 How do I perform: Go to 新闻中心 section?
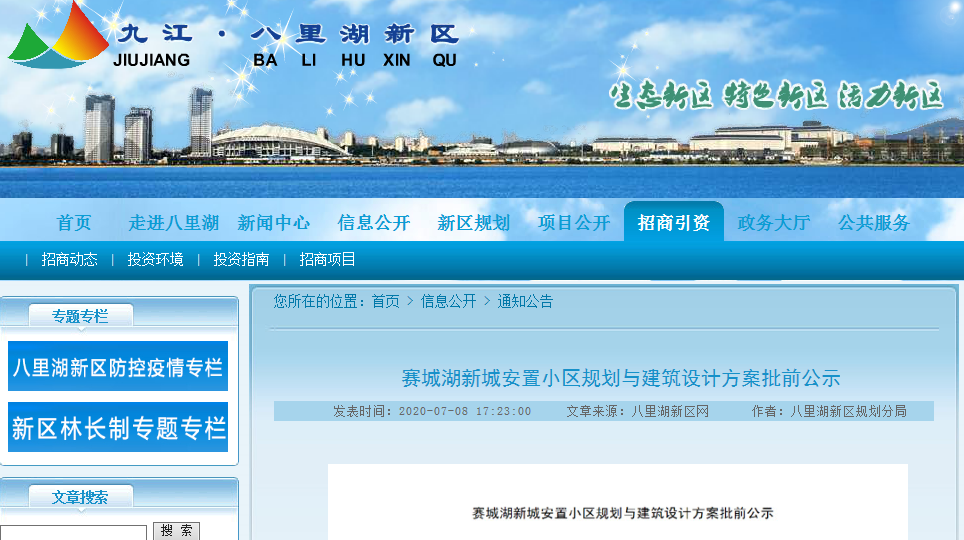[274, 223]
